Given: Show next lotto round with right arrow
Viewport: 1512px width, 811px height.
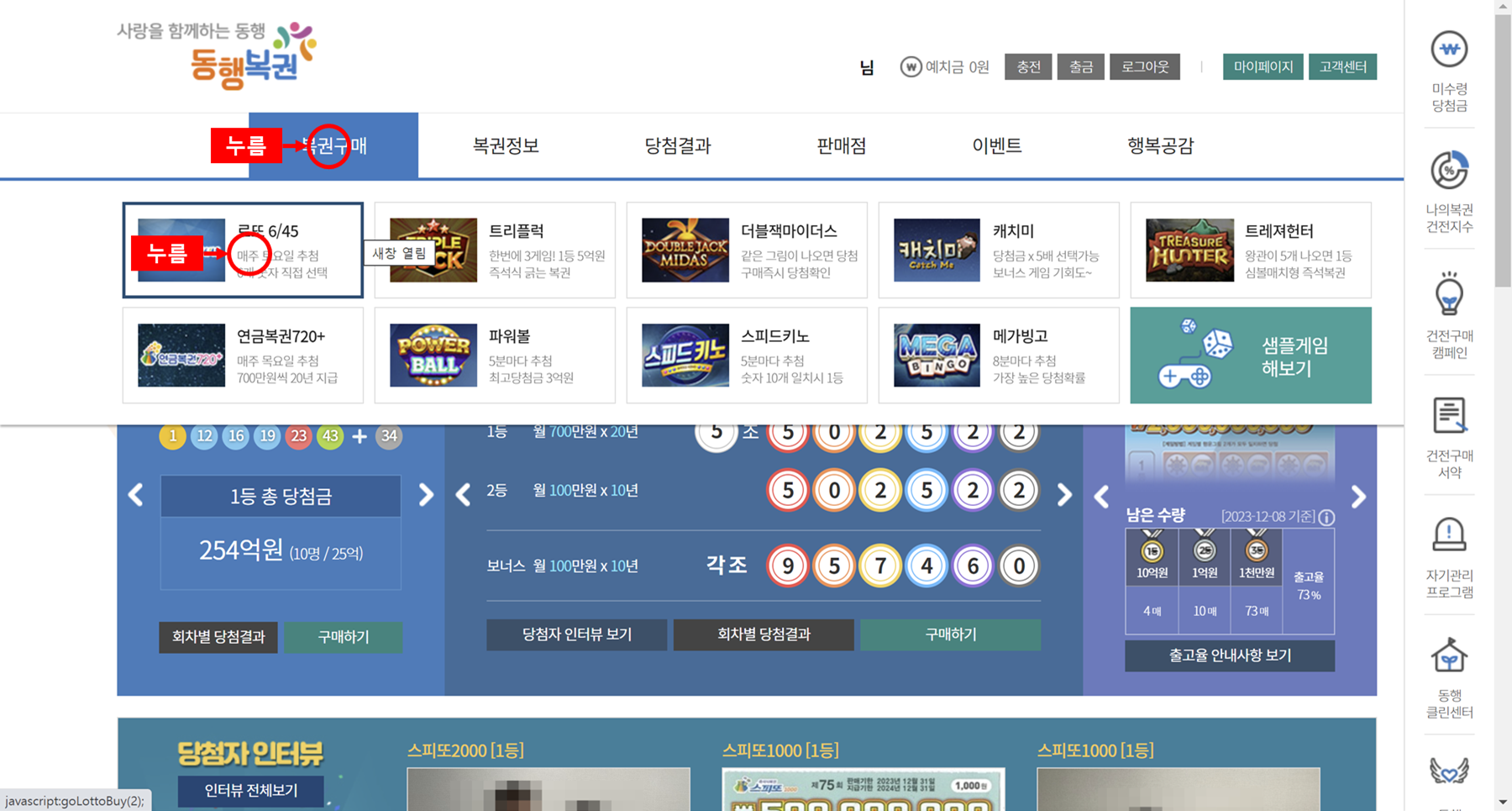Looking at the screenshot, I should pos(426,495).
